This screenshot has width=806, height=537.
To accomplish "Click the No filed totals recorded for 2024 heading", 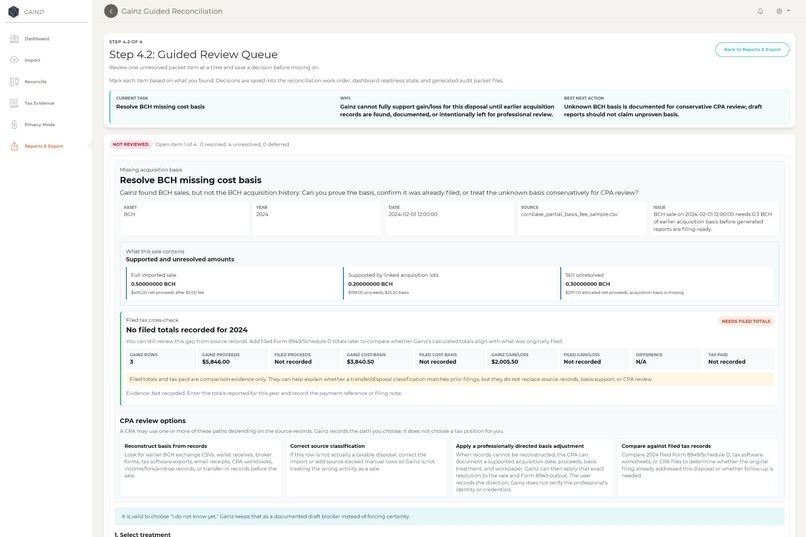I will [187, 330].
